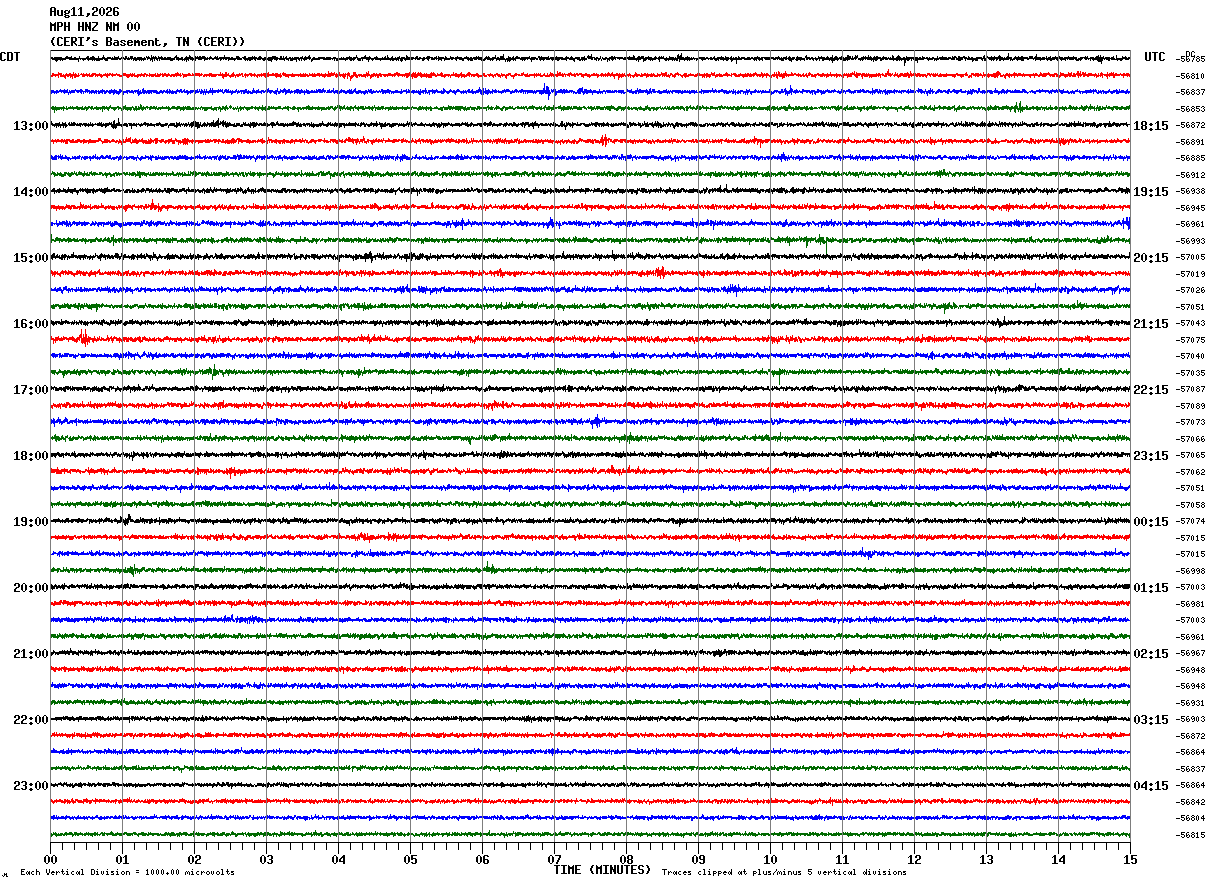Click the UTC axis header
This screenshot has width=1210, height=886.
pyautogui.click(x=1155, y=57)
